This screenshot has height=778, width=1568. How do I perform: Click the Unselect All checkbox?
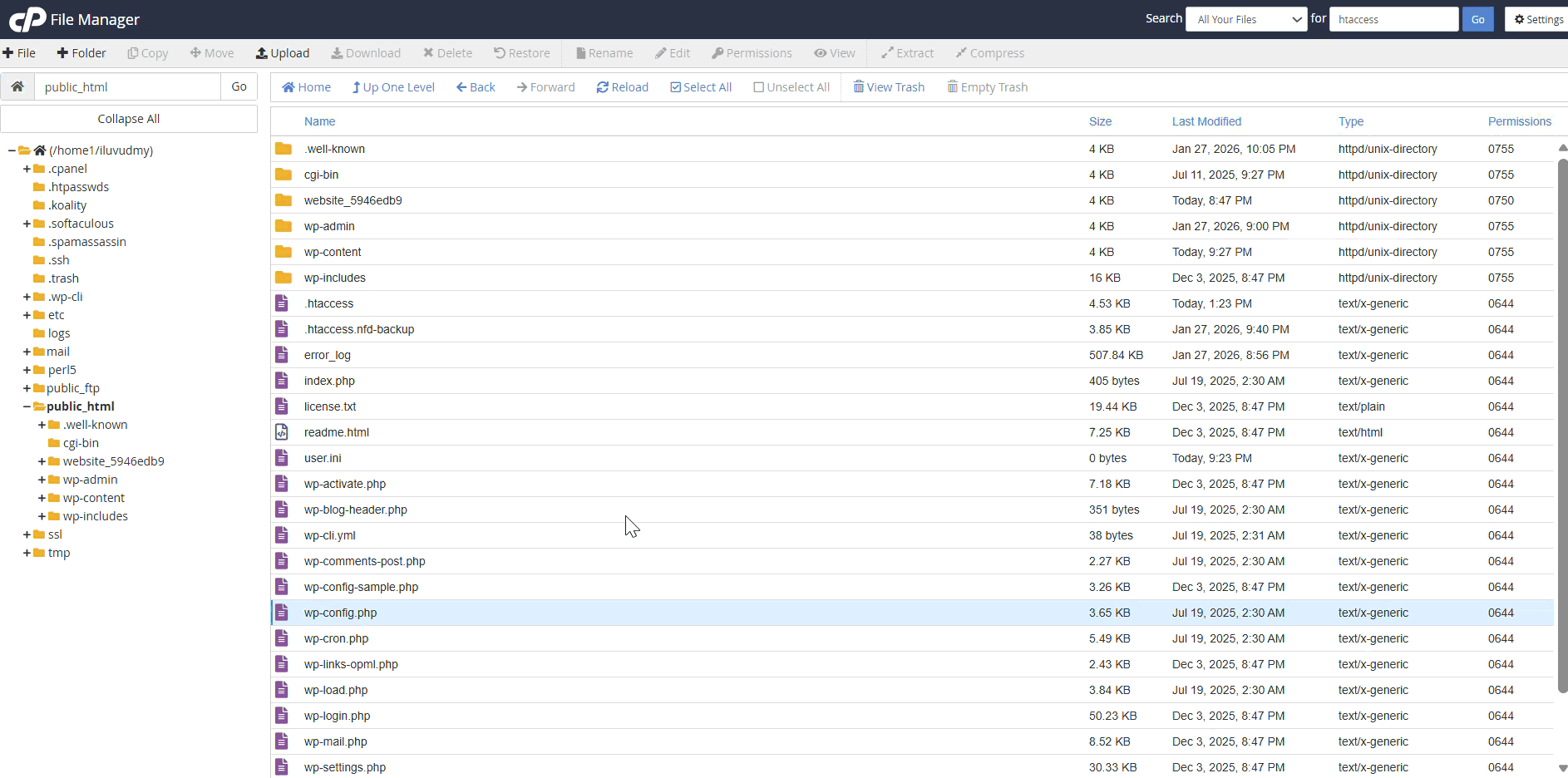[x=759, y=86]
